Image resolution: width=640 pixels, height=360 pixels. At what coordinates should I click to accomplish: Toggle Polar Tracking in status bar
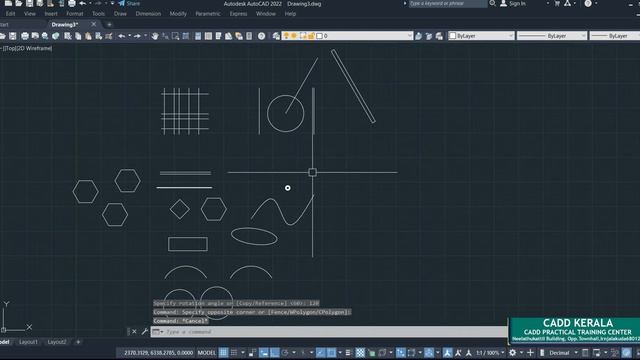(x=285, y=353)
